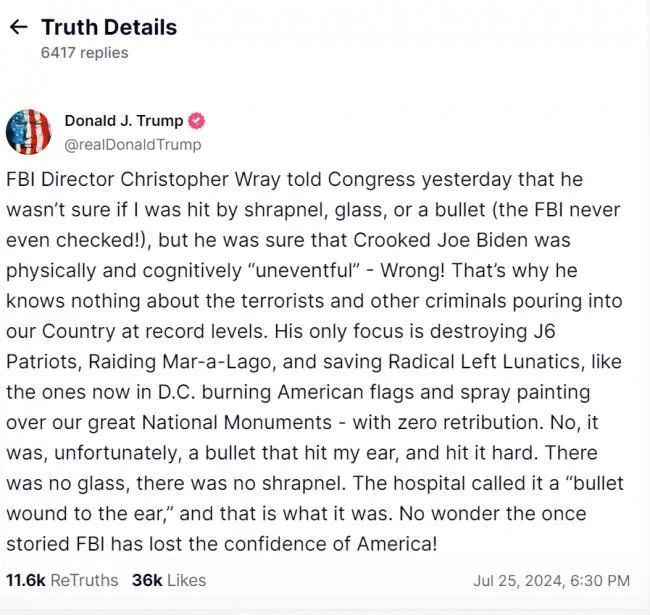Select the Jul 25, 2024 timestamp
Viewport: 650px width, 615px height.
click(x=551, y=580)
